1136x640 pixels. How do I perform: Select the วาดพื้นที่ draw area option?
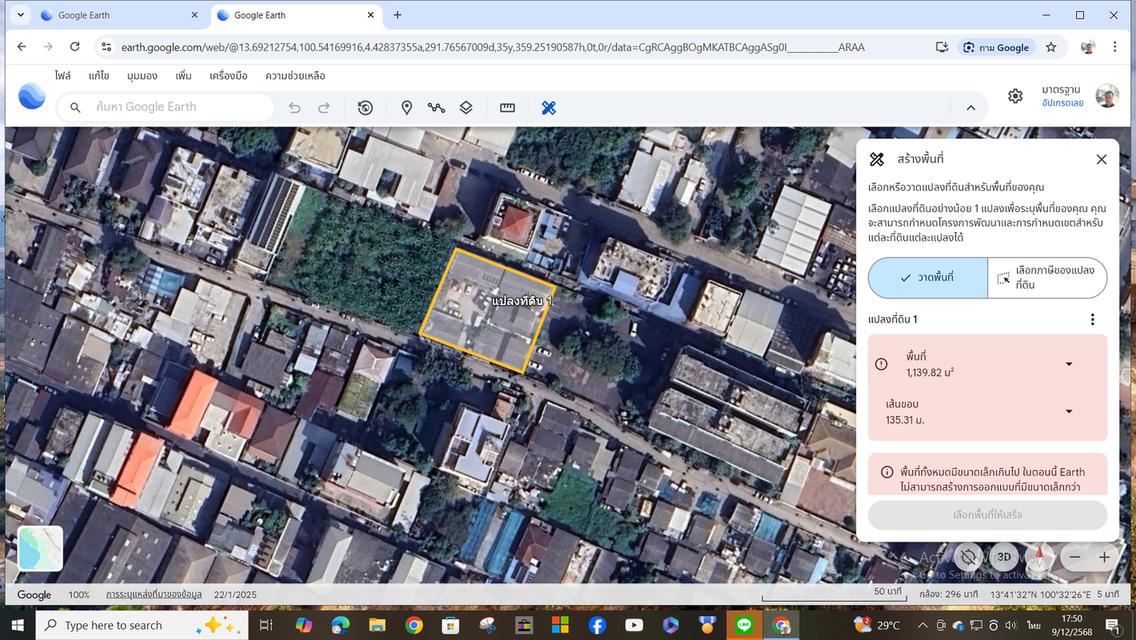coord(927,278)
